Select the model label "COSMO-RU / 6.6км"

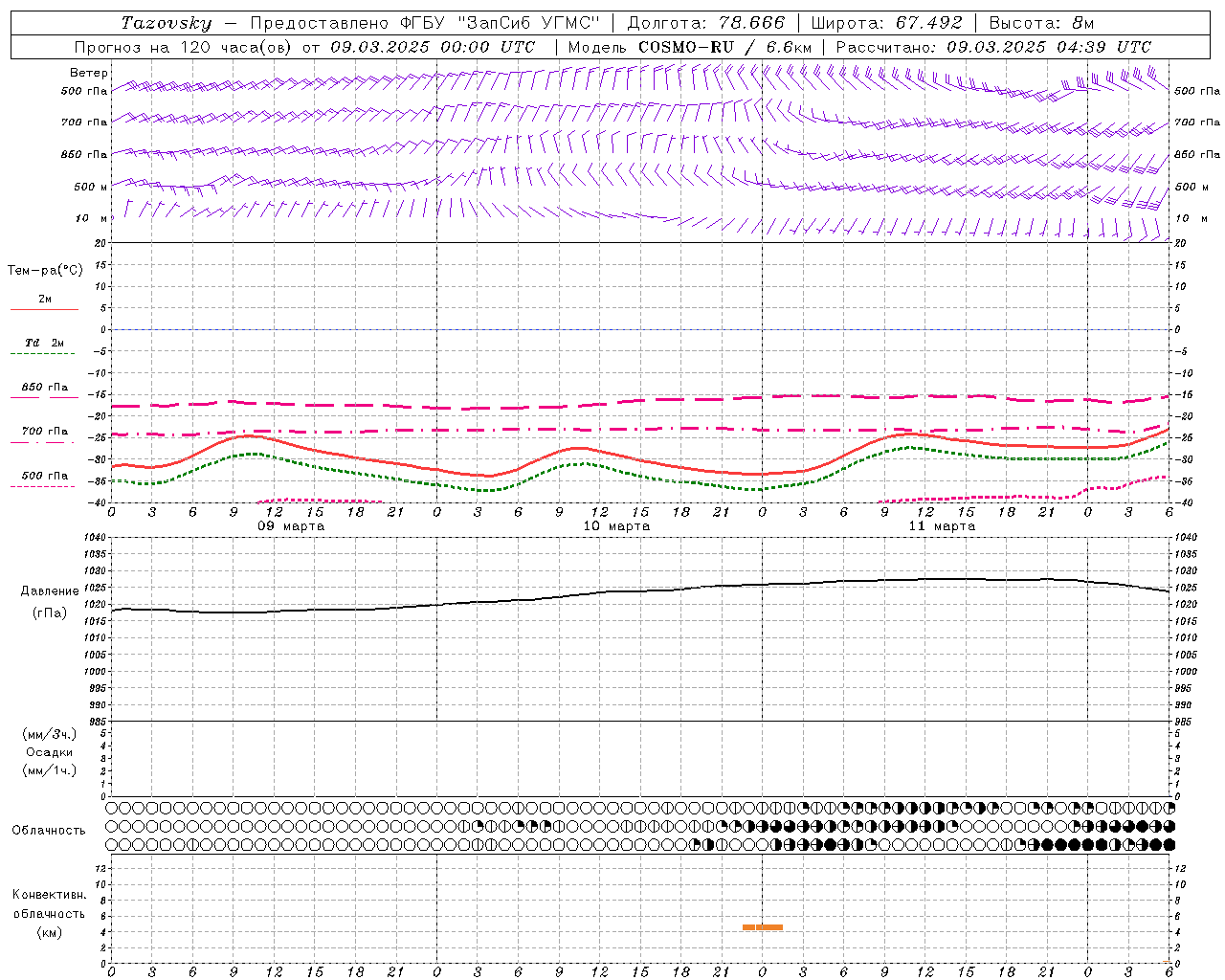724,47
